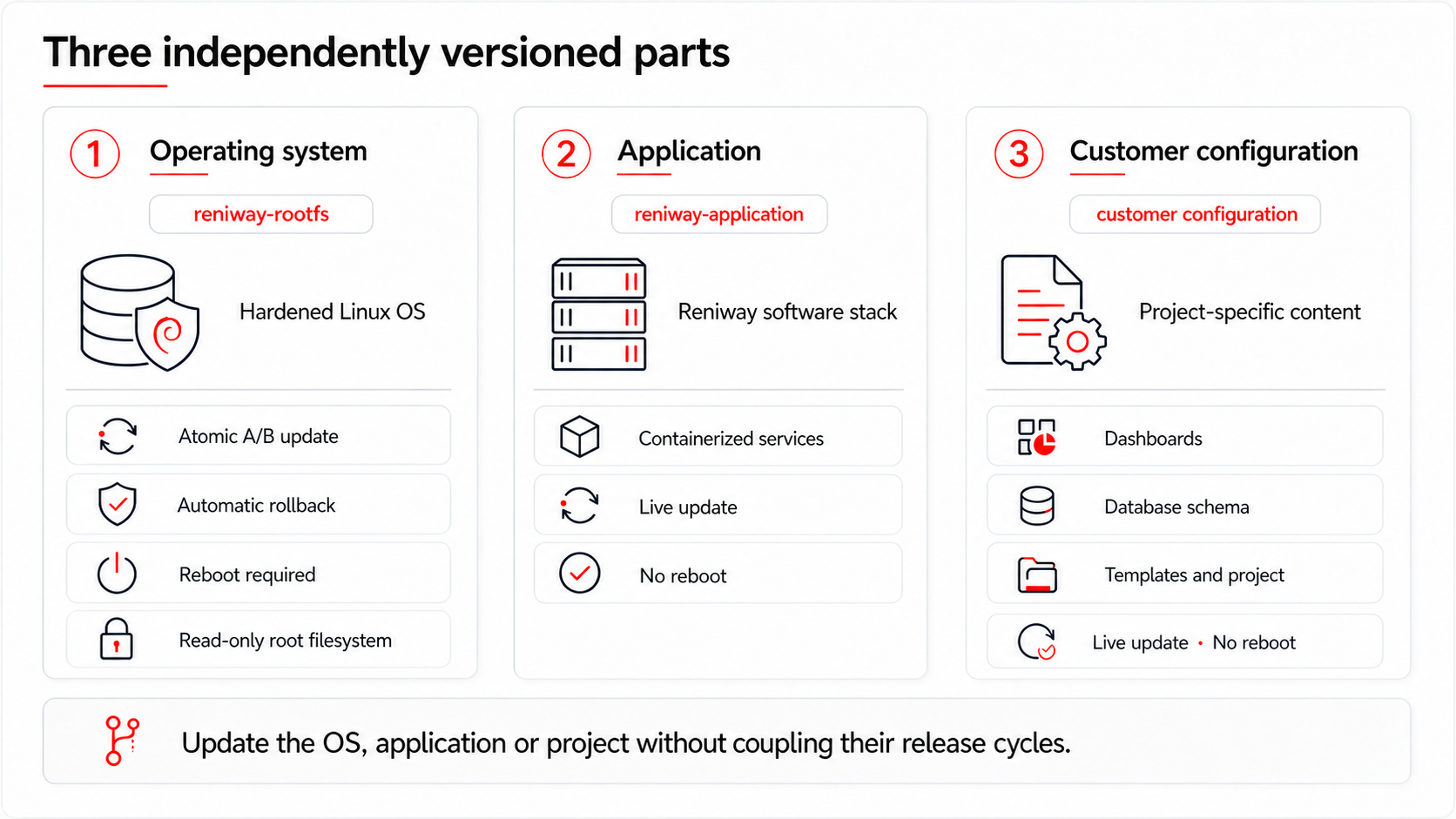Click the document gear icon for Project-specific content

[x=1054, y=312]
